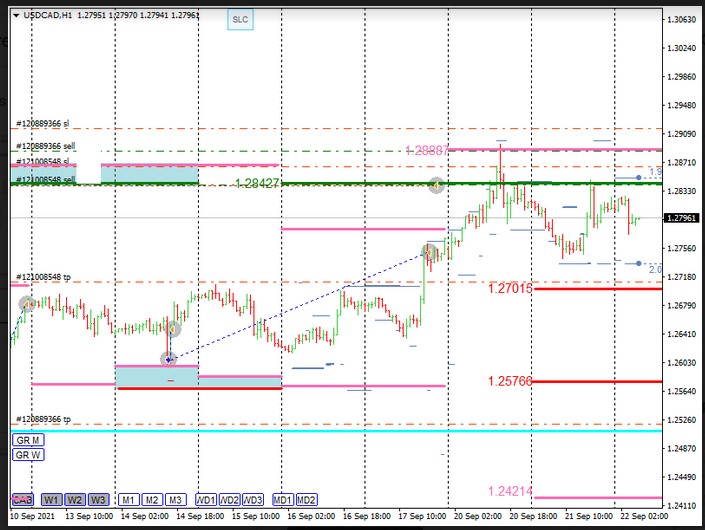This screenshot has width=705, height=530.
Task: Toggle the M3 level button
Action: tap(175, 500)
